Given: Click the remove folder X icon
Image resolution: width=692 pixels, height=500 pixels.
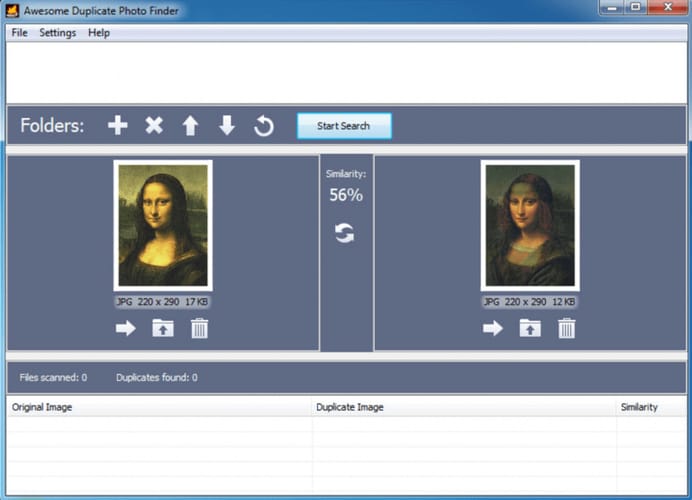Looking at the screenshot, I should pos(154,126).
